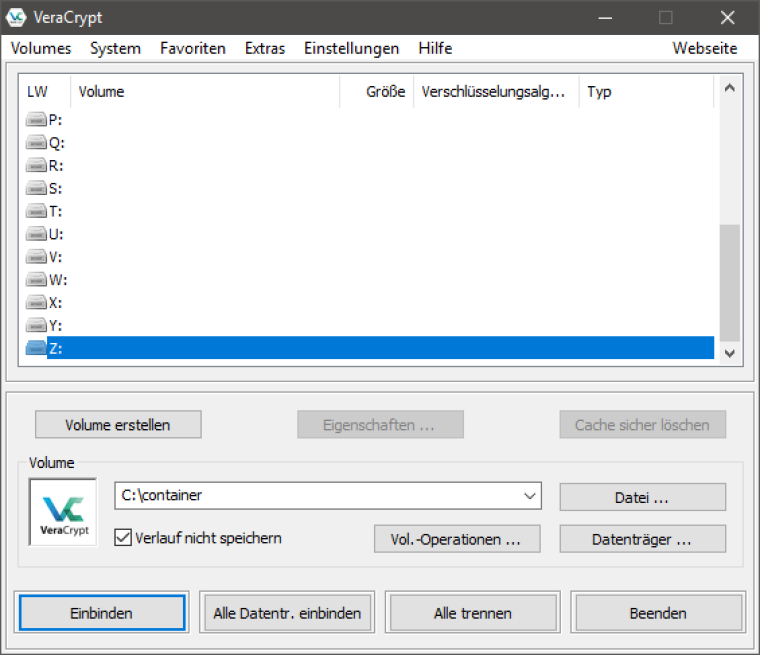
Task: Click the VeraCrypt logo in the Volume group
Action: [63, 512]
